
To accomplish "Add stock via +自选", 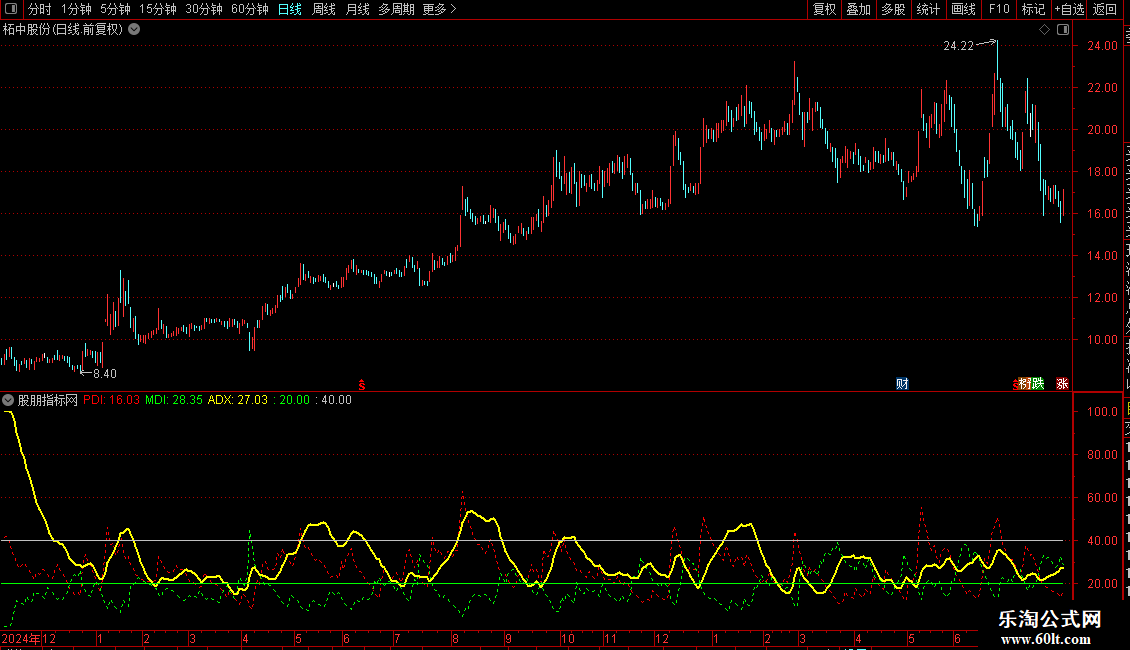I will pos(1069,9).
